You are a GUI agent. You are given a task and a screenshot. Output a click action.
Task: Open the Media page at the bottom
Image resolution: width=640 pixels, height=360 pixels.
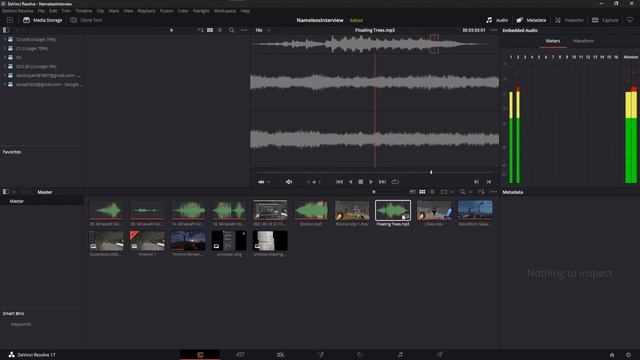[200, 355]
